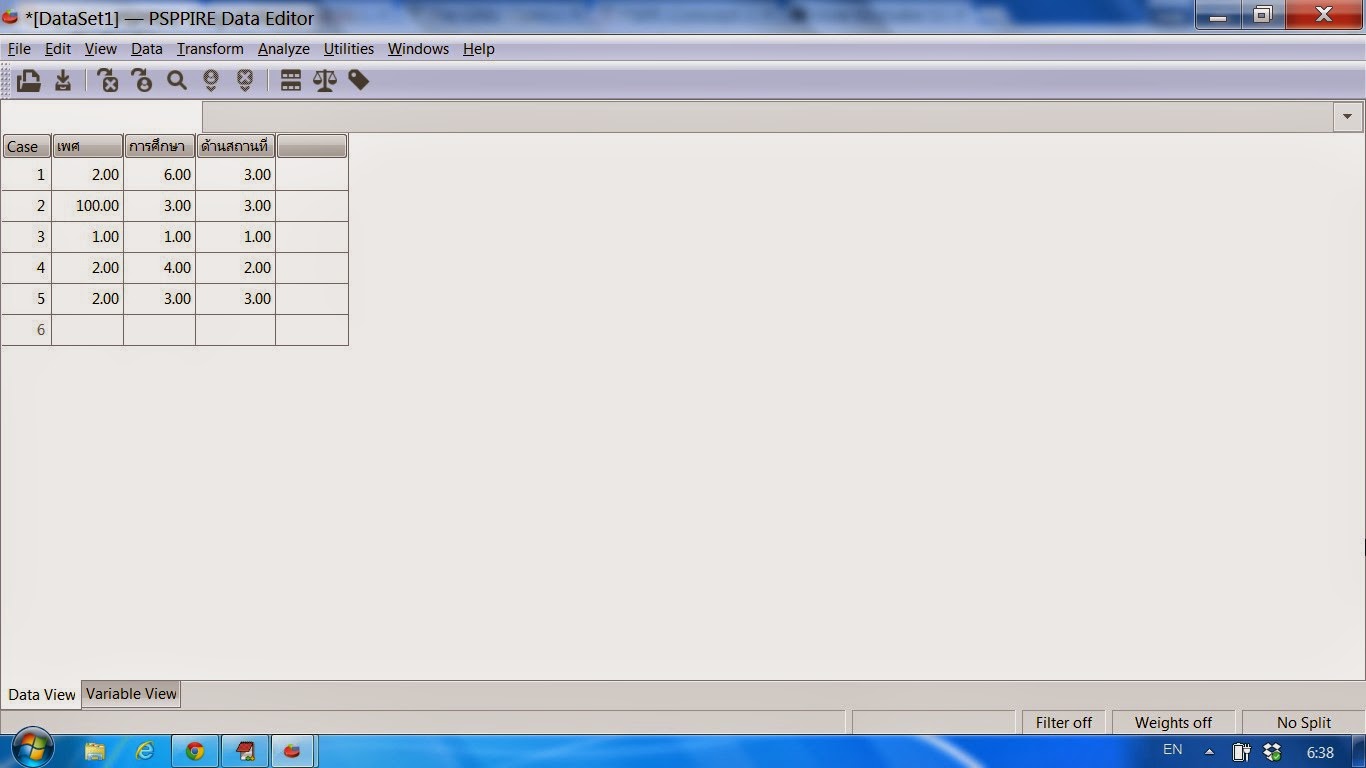Open the Transform menu
The height and width of the screenshot is (768, 1366).
point(210,48)
